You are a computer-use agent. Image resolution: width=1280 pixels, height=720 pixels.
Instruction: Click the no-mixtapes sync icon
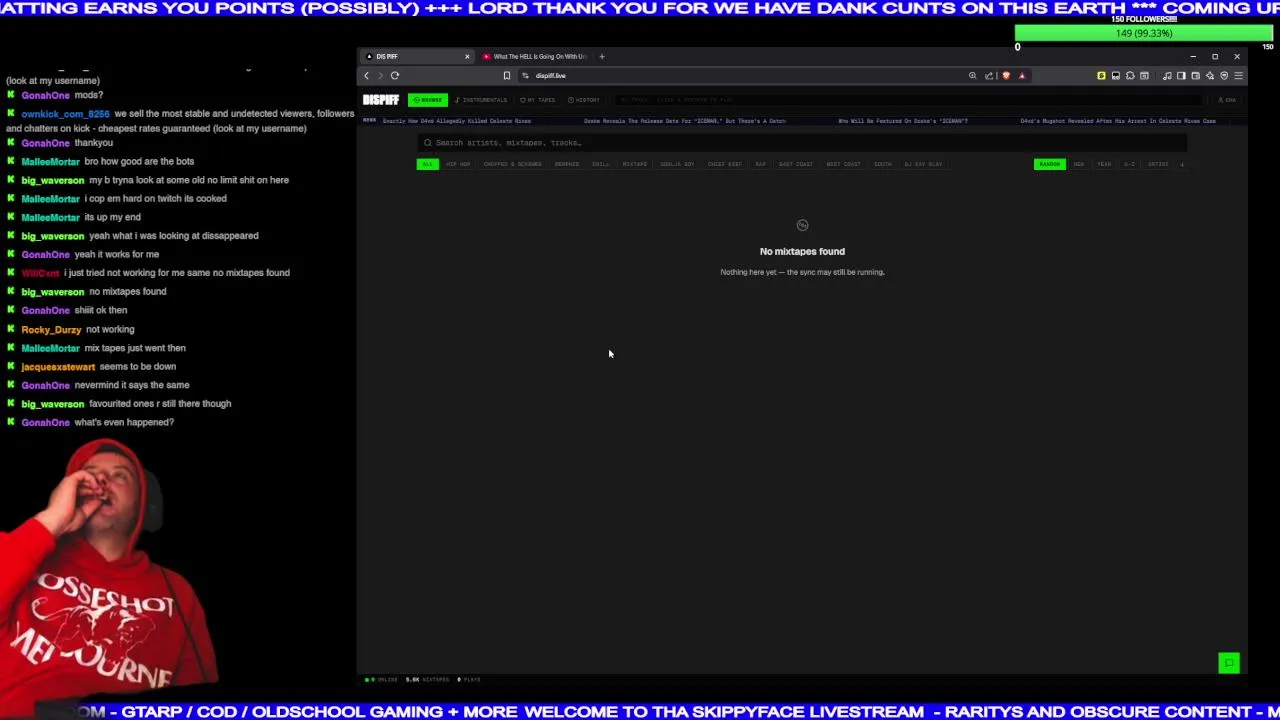[802, 226]
